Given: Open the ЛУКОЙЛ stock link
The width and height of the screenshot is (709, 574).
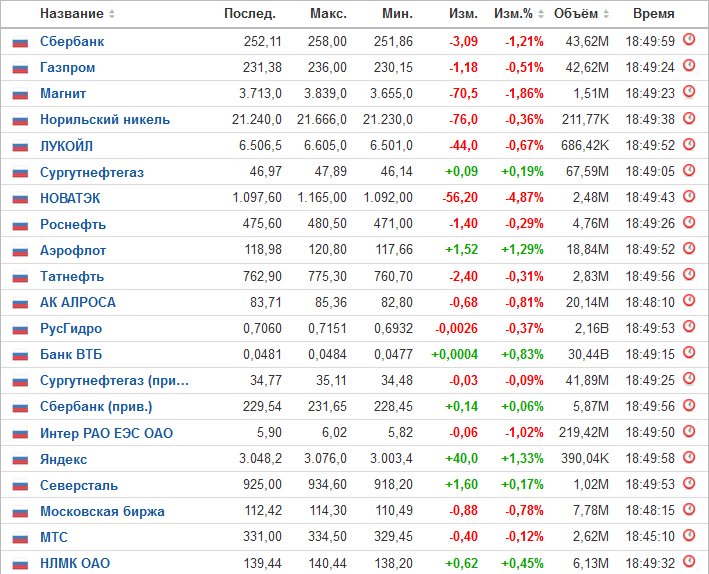Looking at the screenshot, I should click(66, 146).
